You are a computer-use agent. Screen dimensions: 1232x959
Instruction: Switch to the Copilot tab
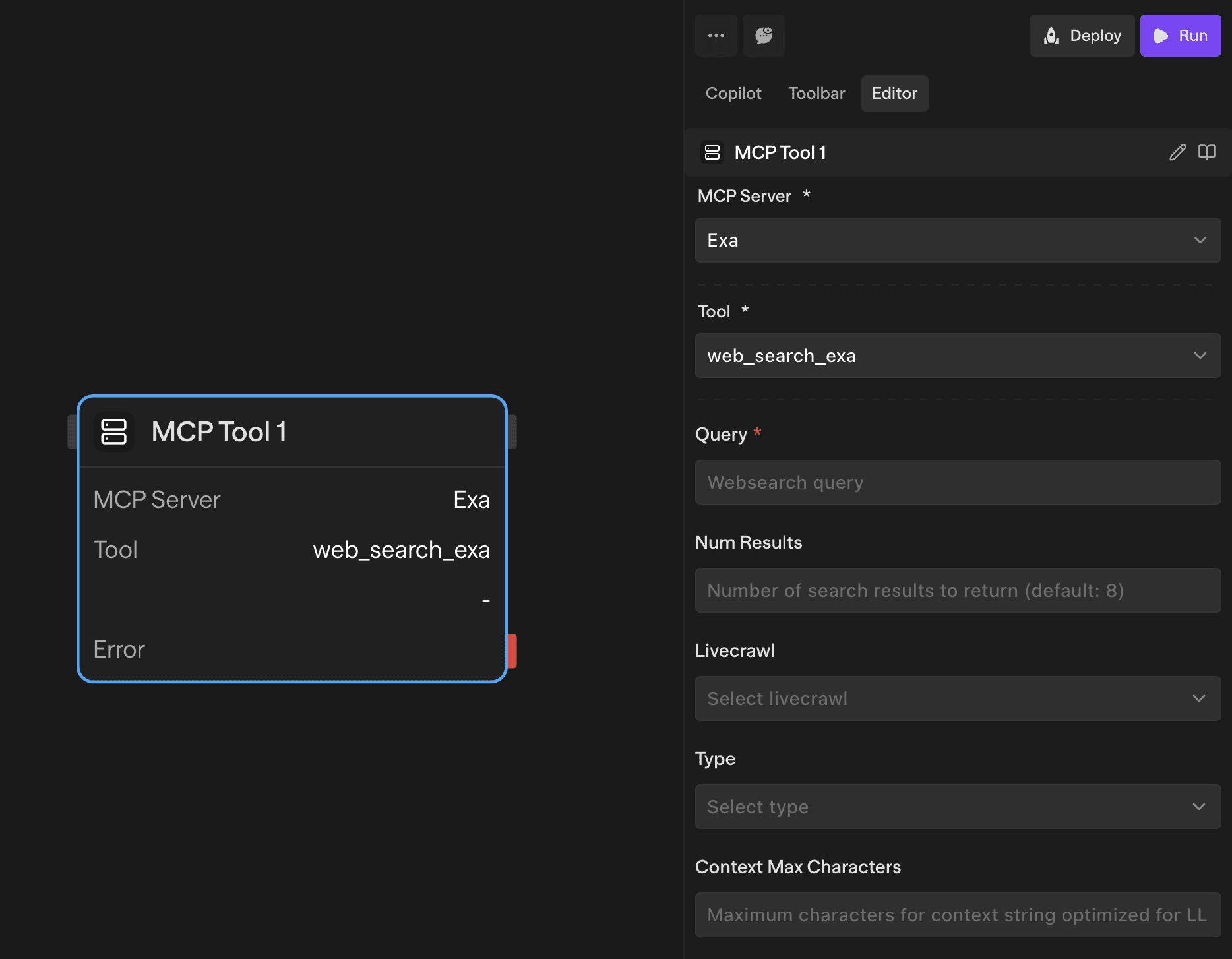click(733, 93)
